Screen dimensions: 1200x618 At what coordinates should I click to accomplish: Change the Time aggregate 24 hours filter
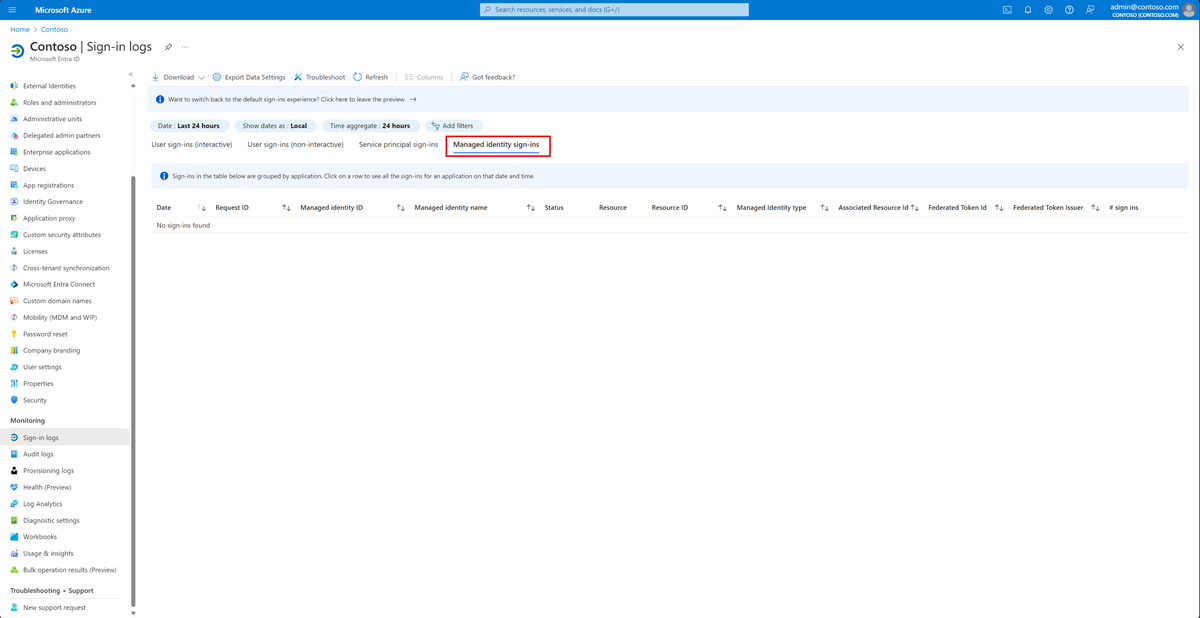pyautogui.click(x=370, y=126)
